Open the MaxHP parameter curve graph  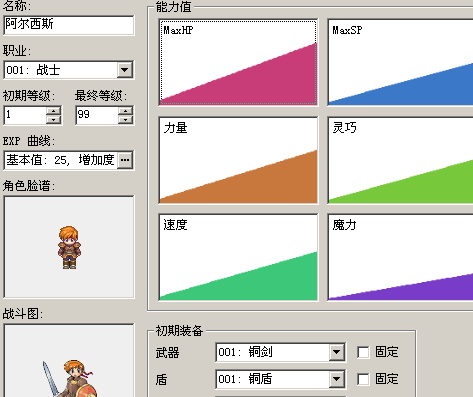tap(238, 62)
